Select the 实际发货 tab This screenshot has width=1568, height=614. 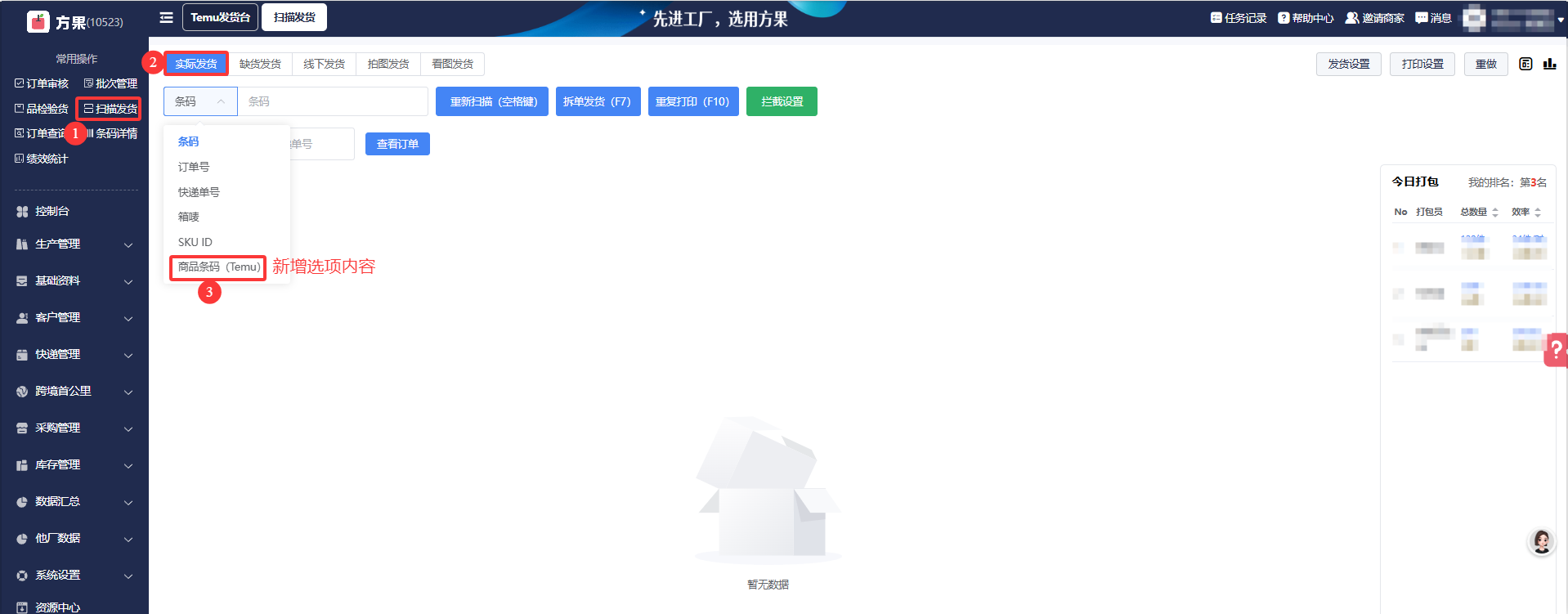pyautogui.click(x=196, y=64)
